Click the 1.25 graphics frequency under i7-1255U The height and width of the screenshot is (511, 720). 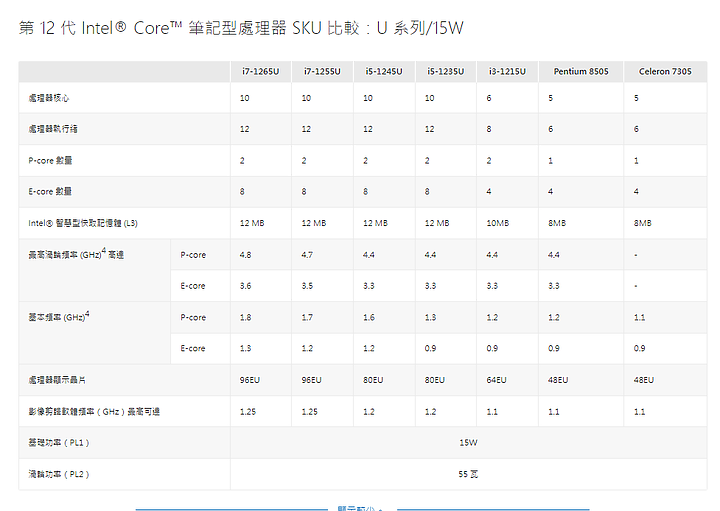point(309,412)
